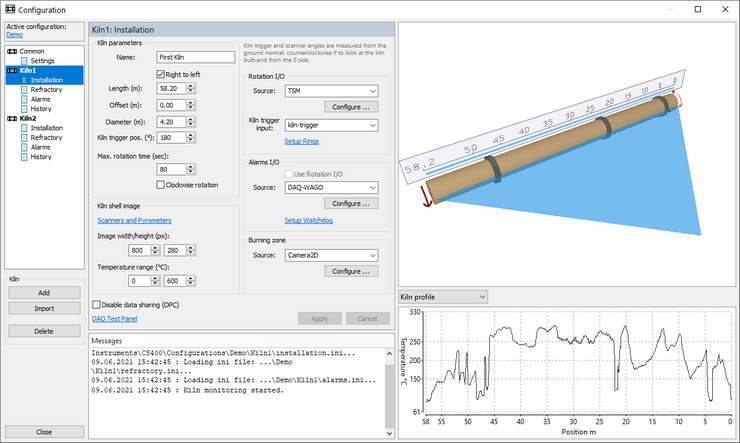Check Disable data sharing (OPC)

tap(96, 304)
